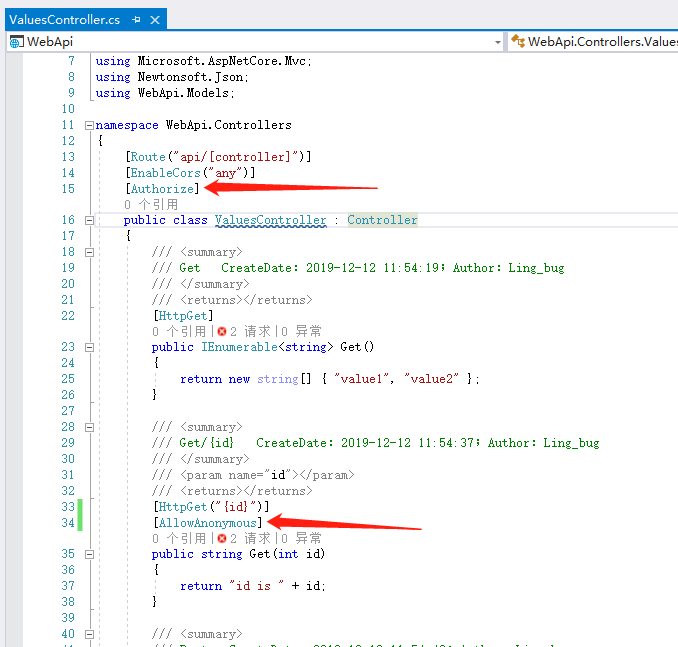Viewport: 678px width, 647px height.
Task: Click '0 个引用' CodeLens above Get(int id)
Action: tap(179, 538)
